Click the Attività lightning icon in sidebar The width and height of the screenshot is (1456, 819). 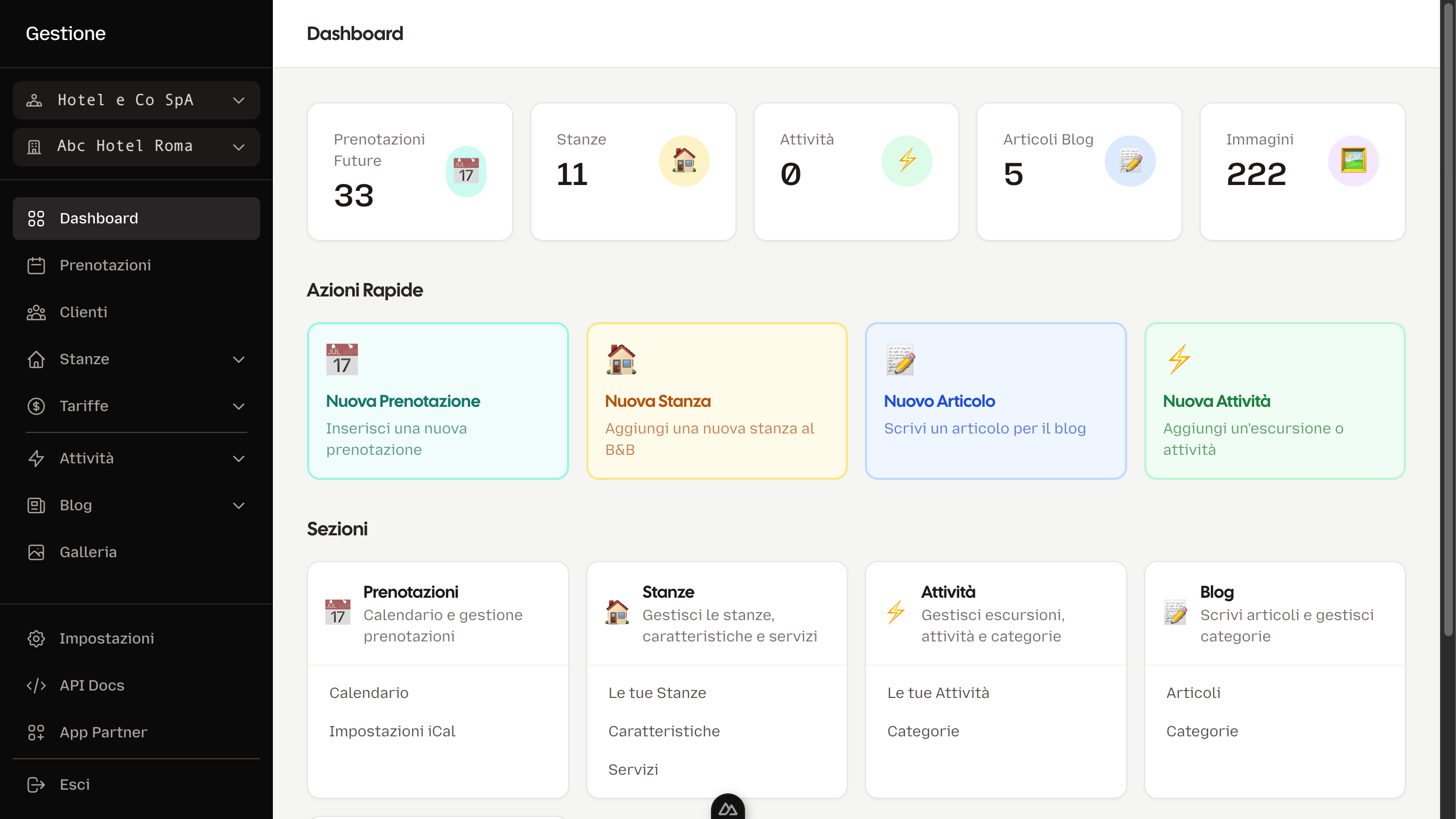click(36, 458)
